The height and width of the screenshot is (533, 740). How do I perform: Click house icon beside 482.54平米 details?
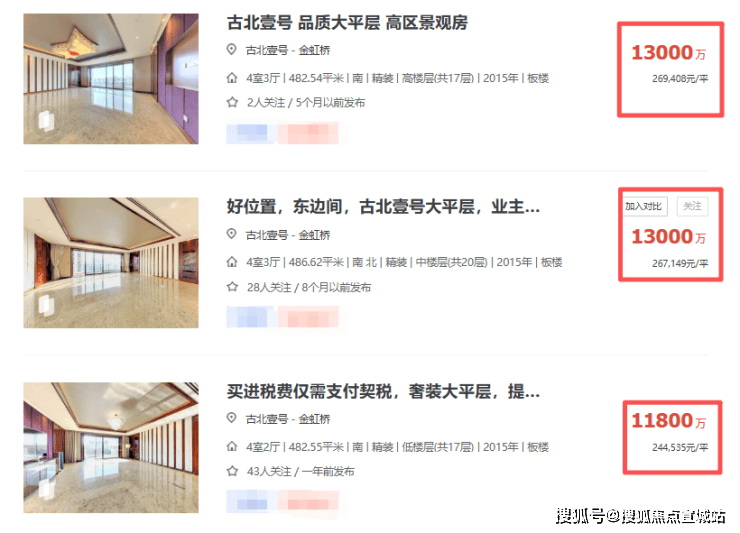point(232,78)
